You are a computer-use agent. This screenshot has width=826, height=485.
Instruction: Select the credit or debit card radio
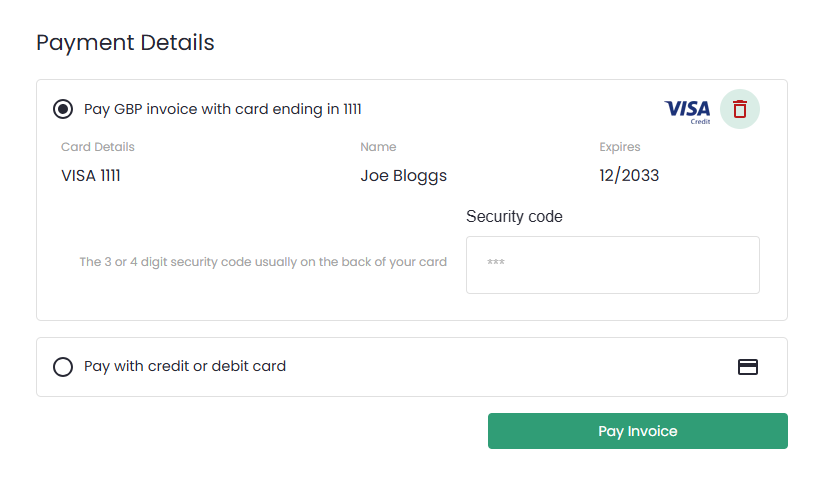coord(63,367)
